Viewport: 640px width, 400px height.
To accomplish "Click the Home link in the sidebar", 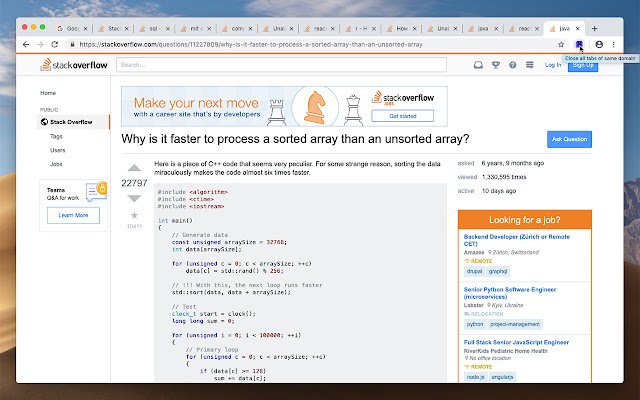I will click(x=48, y=93).
